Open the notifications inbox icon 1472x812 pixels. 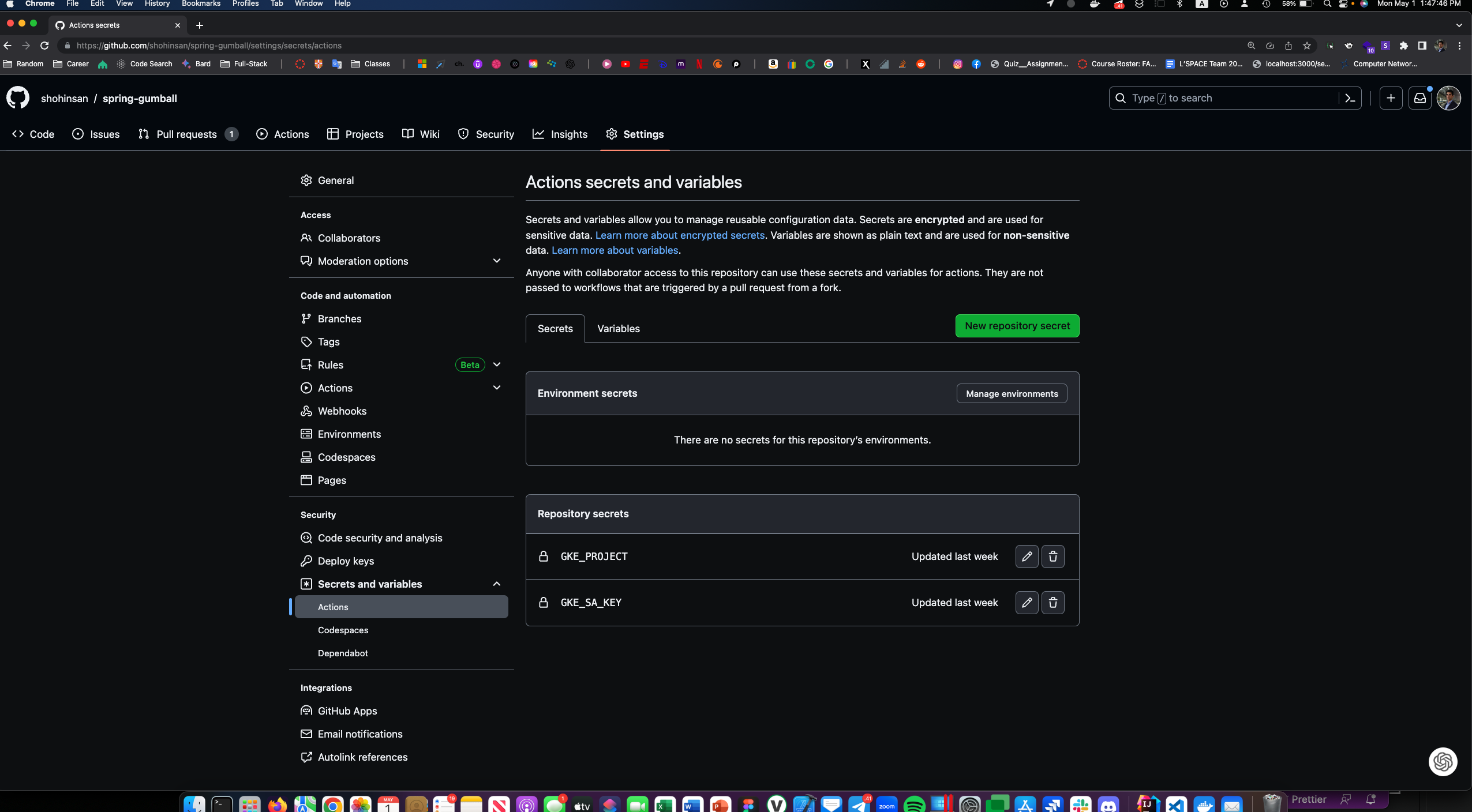pyautogui.click(x=1419, y=98)
